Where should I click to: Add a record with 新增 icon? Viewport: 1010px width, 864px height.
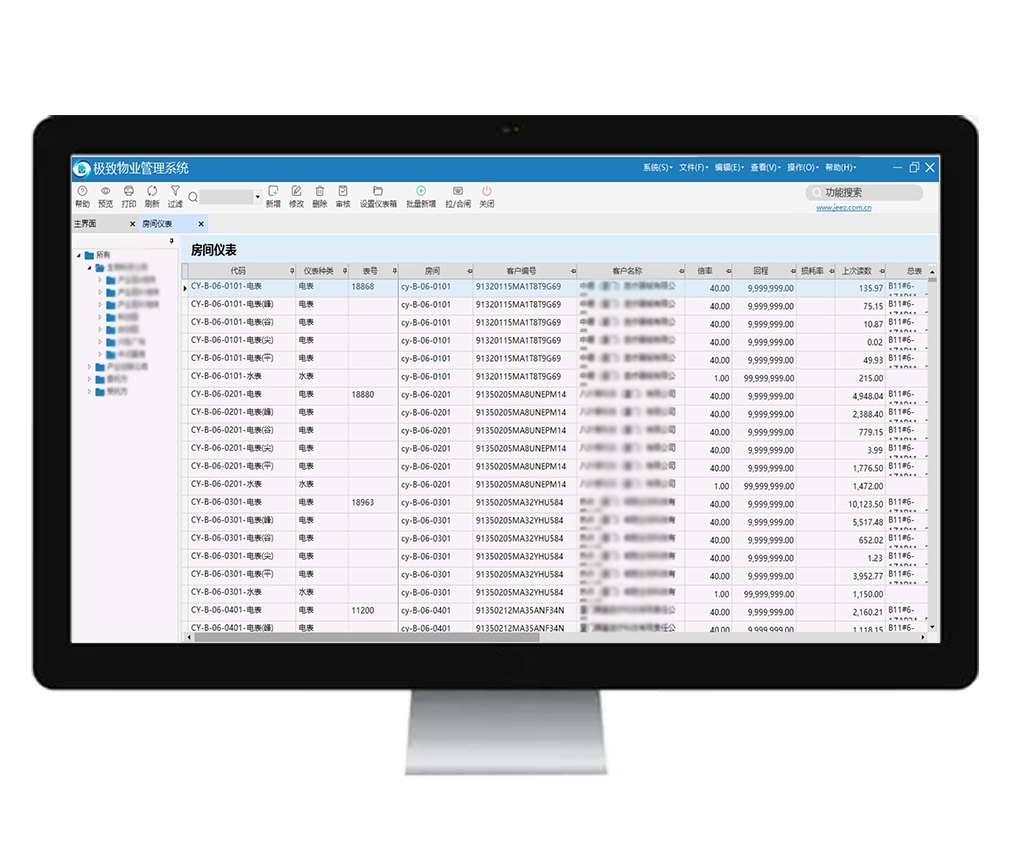pos(273,191)
